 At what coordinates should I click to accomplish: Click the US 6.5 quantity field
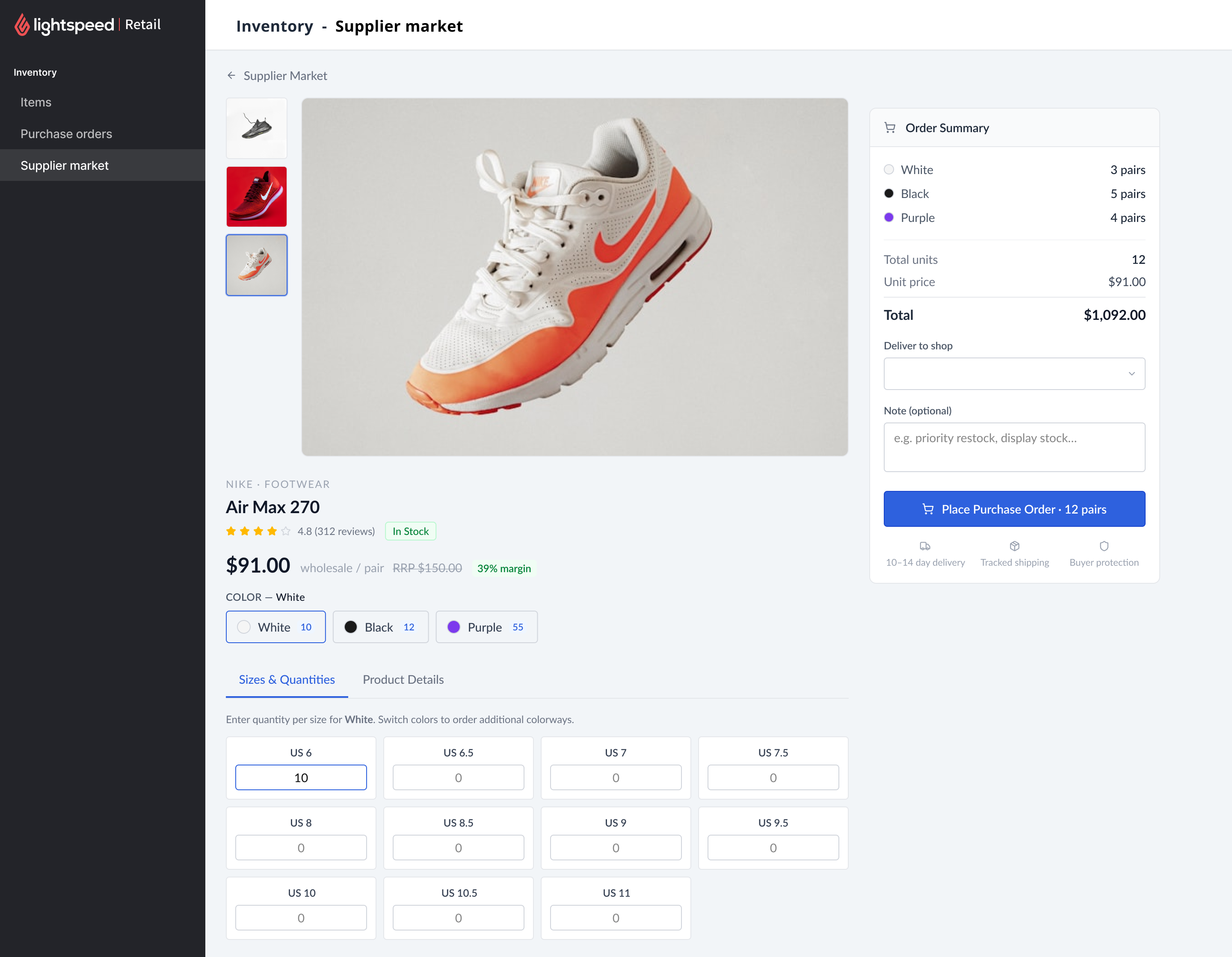[x=458, y=778]
